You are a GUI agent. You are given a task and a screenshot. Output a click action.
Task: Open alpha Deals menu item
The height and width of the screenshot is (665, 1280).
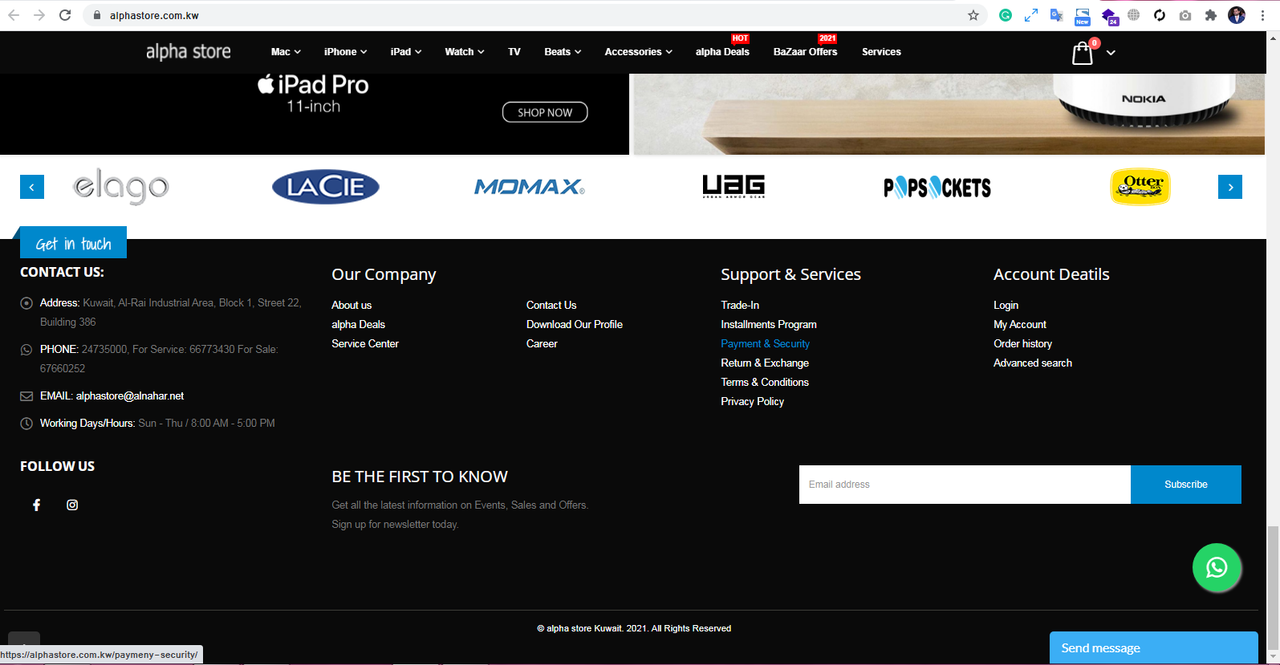(x=722, y=52)
